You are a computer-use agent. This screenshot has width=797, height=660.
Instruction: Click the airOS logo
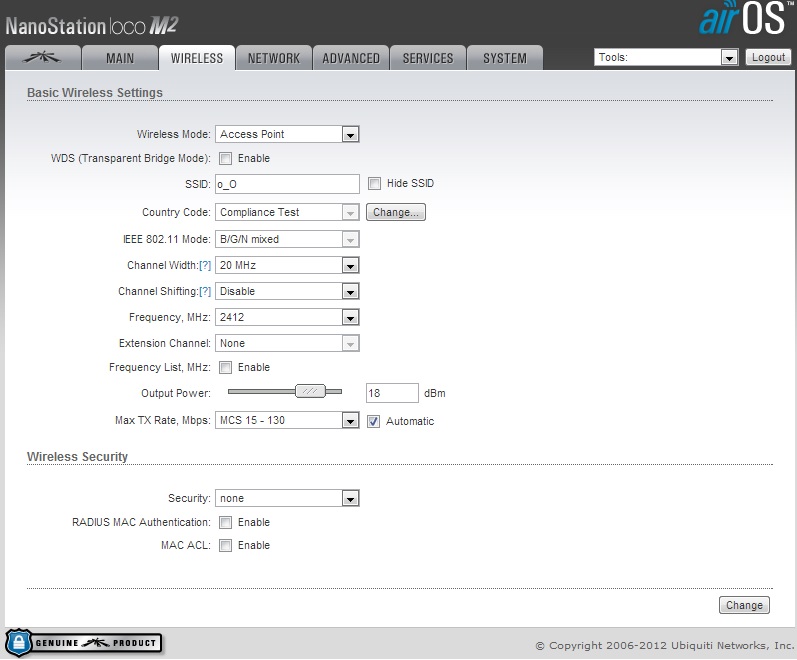(744, 18)
